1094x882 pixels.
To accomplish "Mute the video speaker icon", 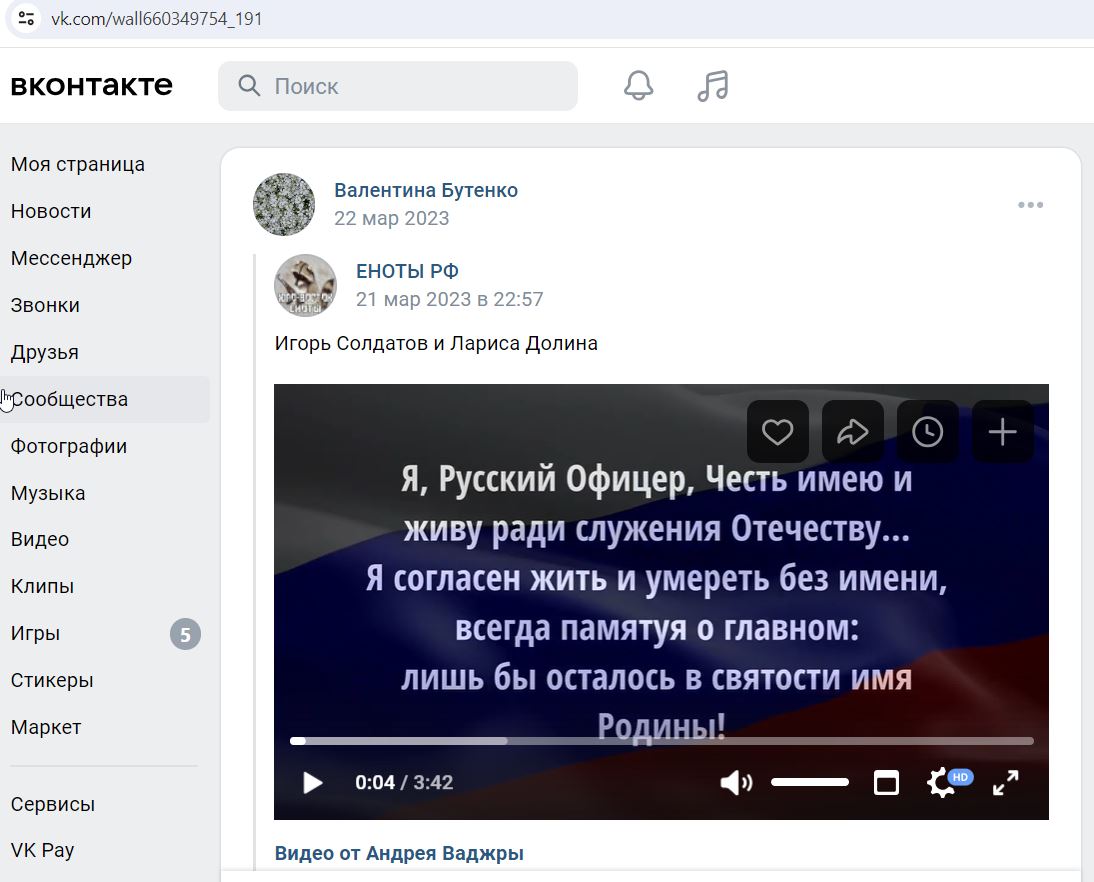I will [736, 783].
